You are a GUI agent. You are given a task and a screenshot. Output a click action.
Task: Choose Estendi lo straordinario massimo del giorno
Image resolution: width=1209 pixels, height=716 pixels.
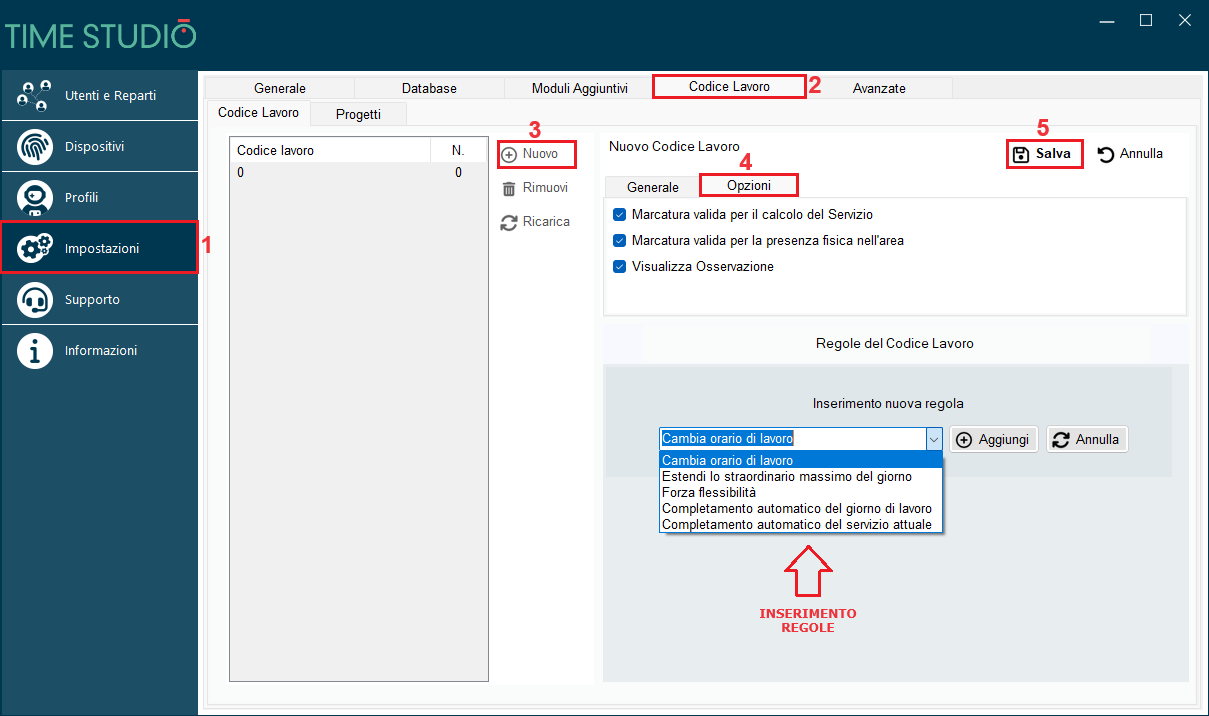point(801,477)
